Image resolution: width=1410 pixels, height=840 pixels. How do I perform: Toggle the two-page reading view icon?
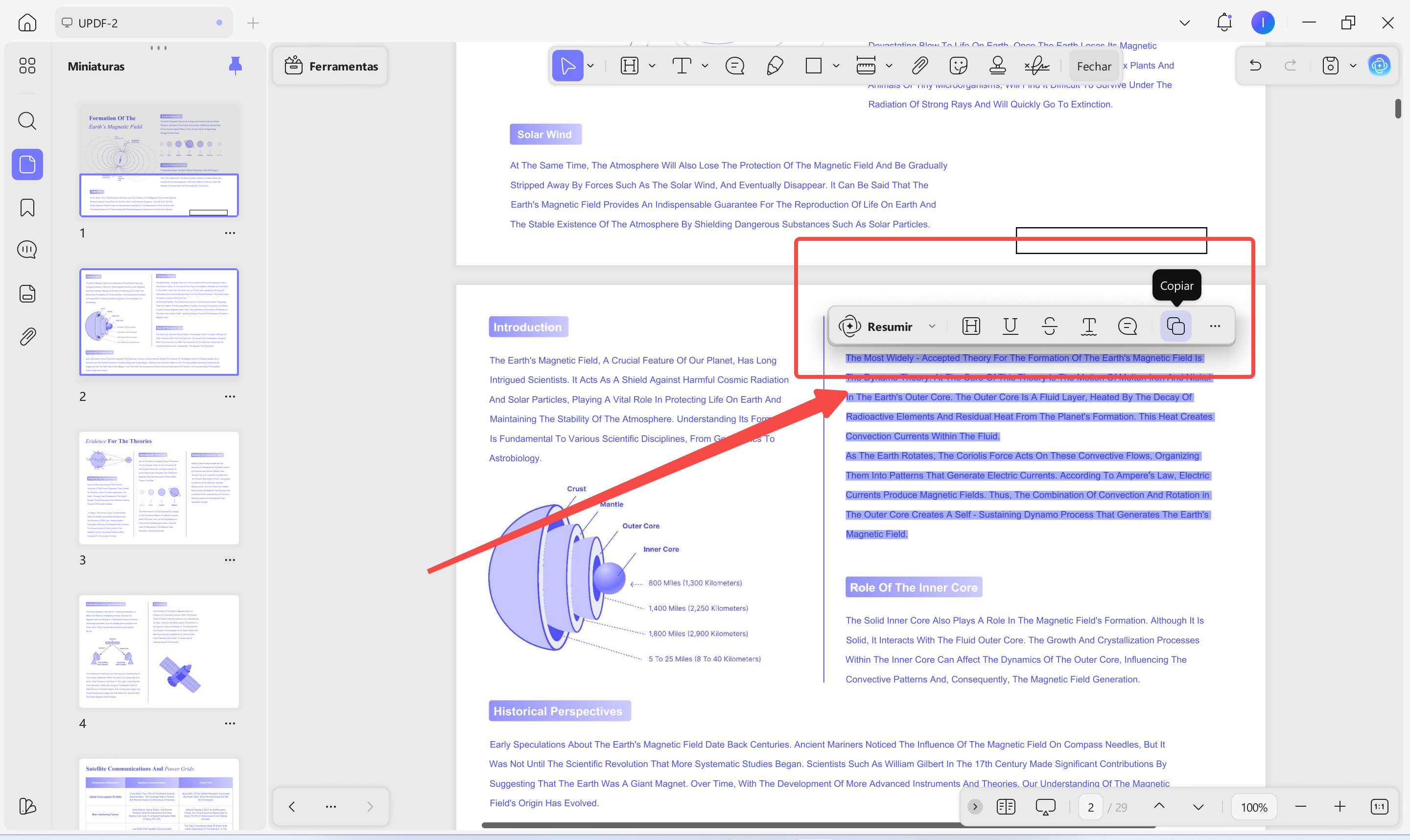click(1006, 807)
